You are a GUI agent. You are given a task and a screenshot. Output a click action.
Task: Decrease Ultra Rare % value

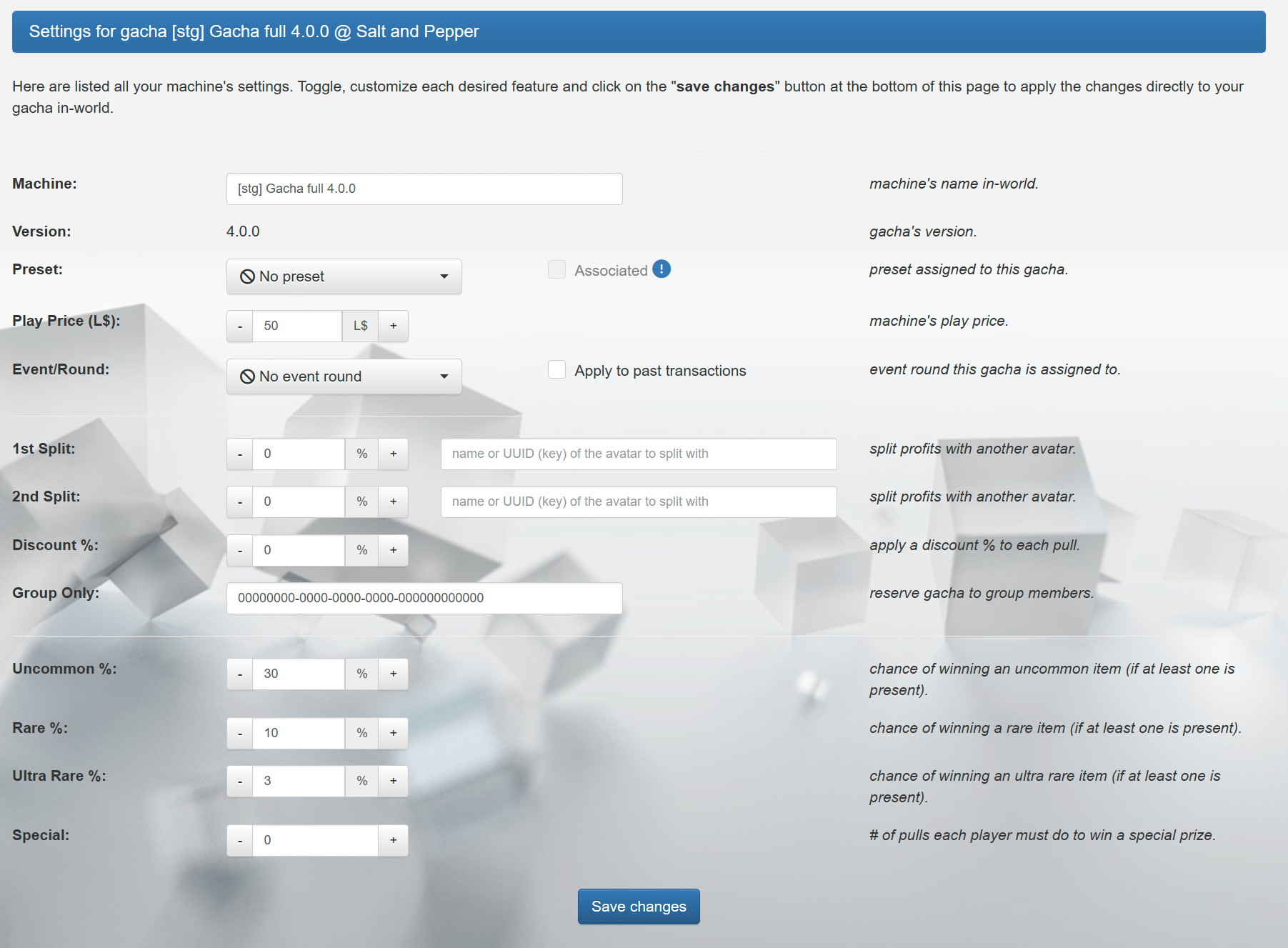(240, 781)
